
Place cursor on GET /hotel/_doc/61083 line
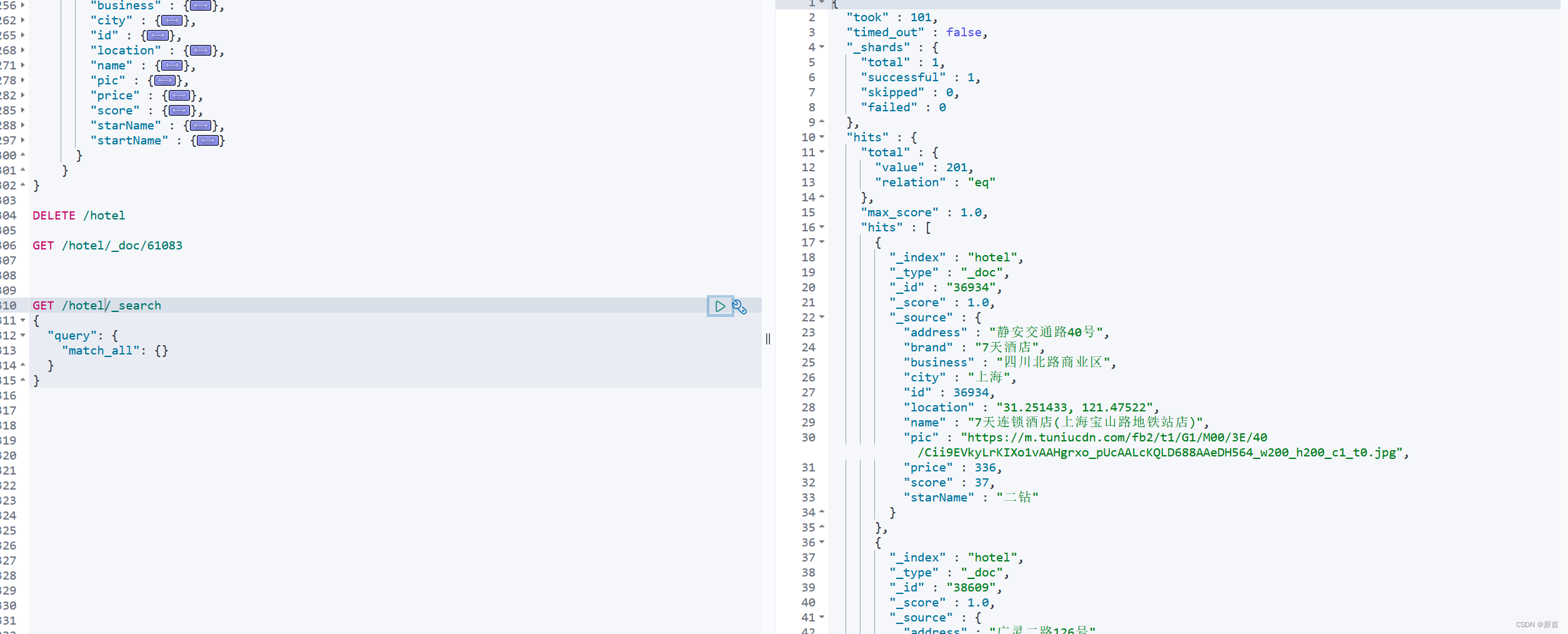[107, 246]
